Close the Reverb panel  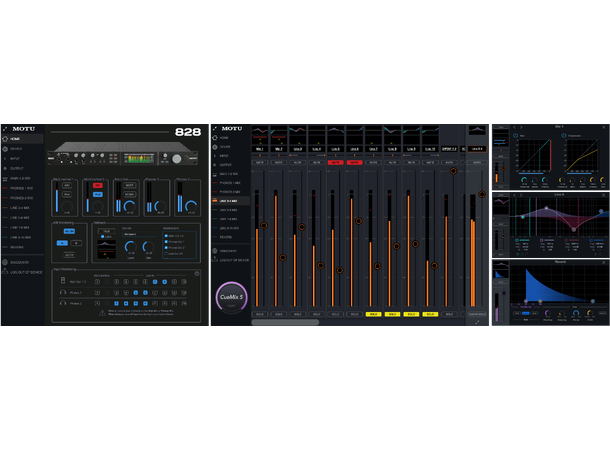(x=604, y=263)
